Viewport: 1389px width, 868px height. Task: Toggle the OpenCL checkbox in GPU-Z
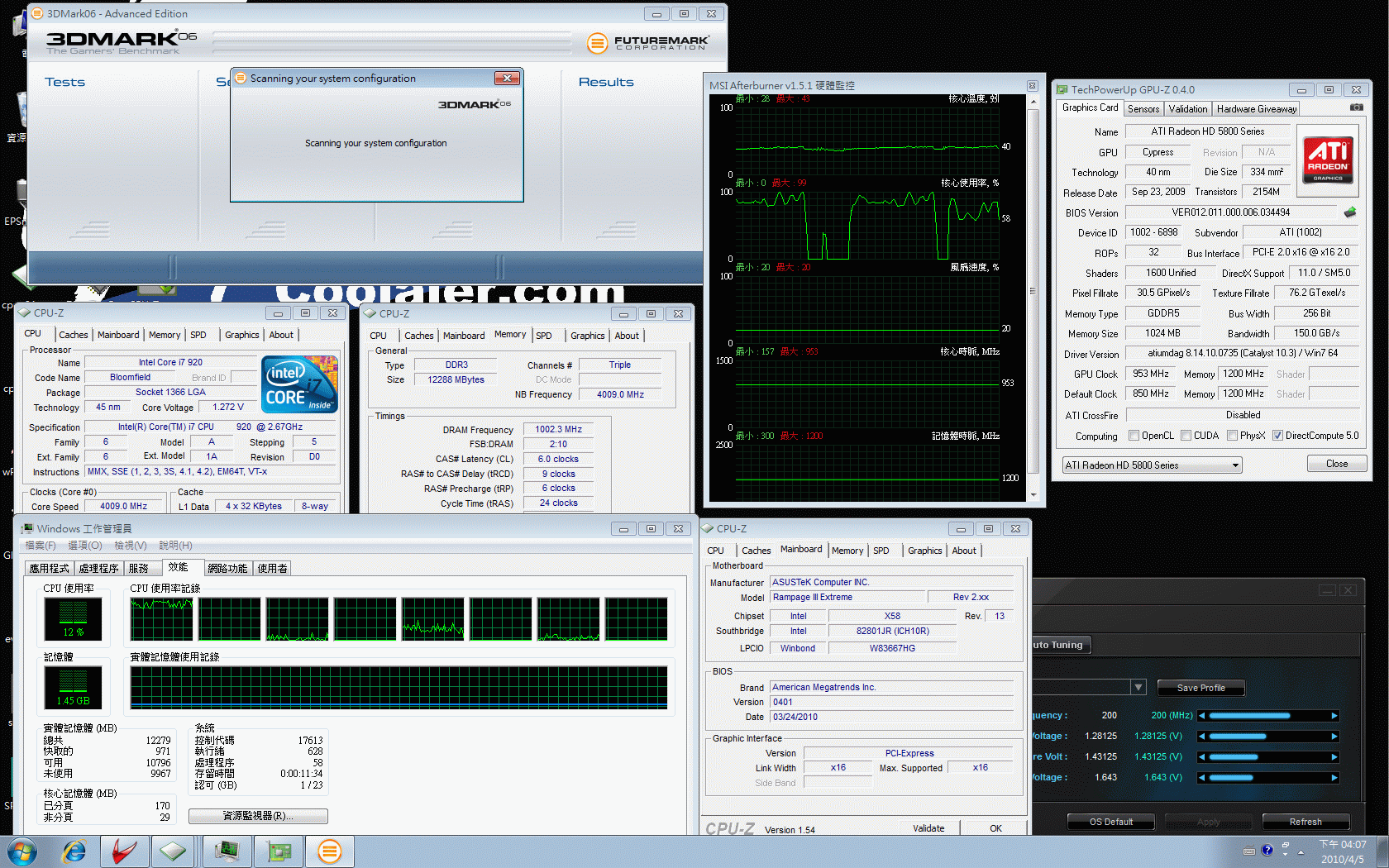tap(1134, 436)
